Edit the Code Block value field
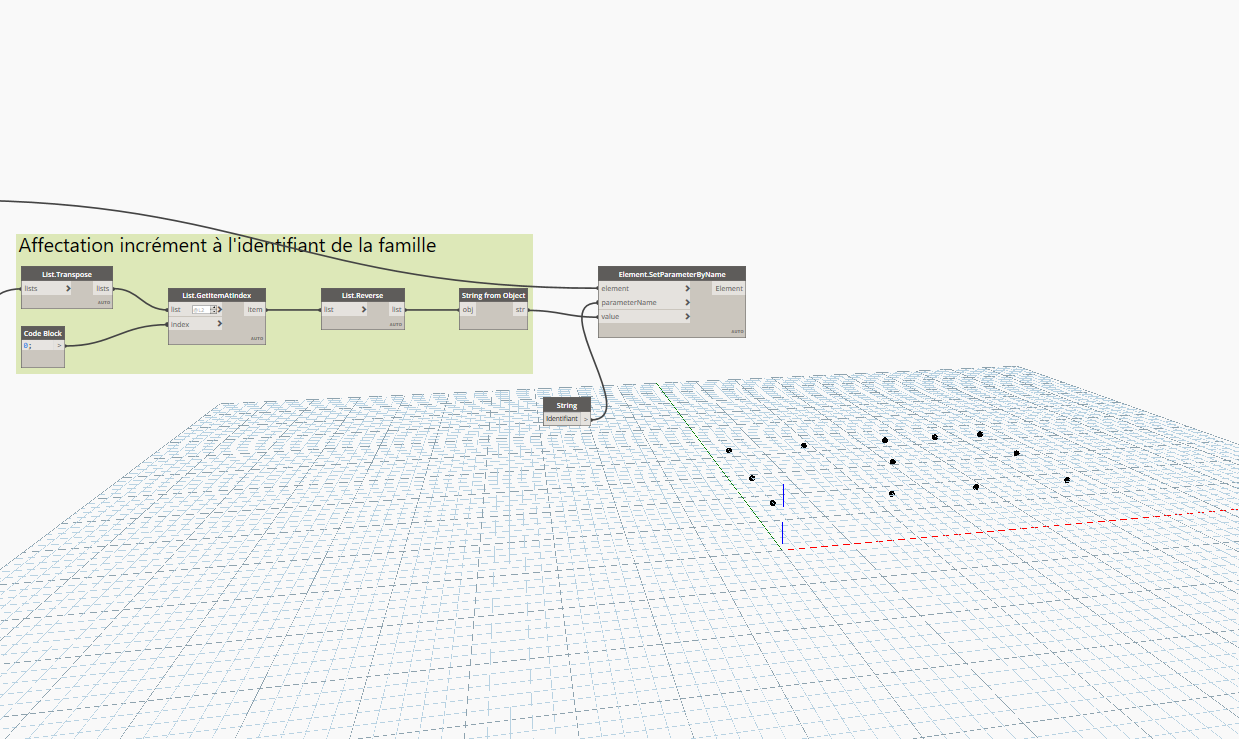The image size is (1239, 739). [37, 346]
